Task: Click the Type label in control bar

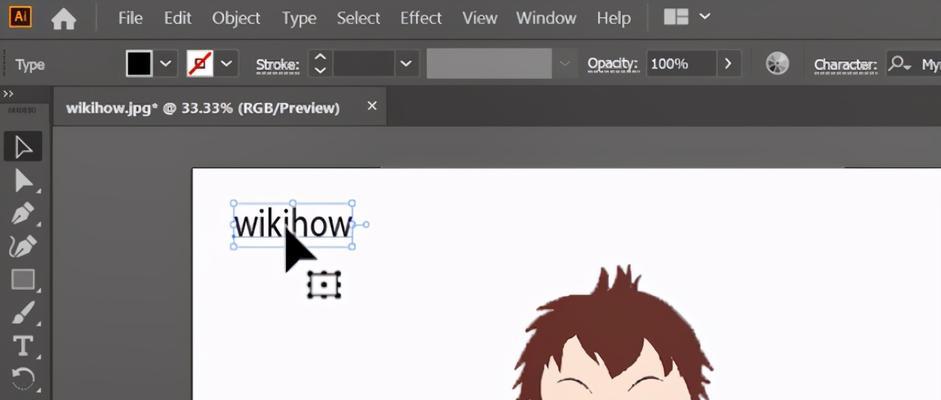Action: (x=30, y=65)
